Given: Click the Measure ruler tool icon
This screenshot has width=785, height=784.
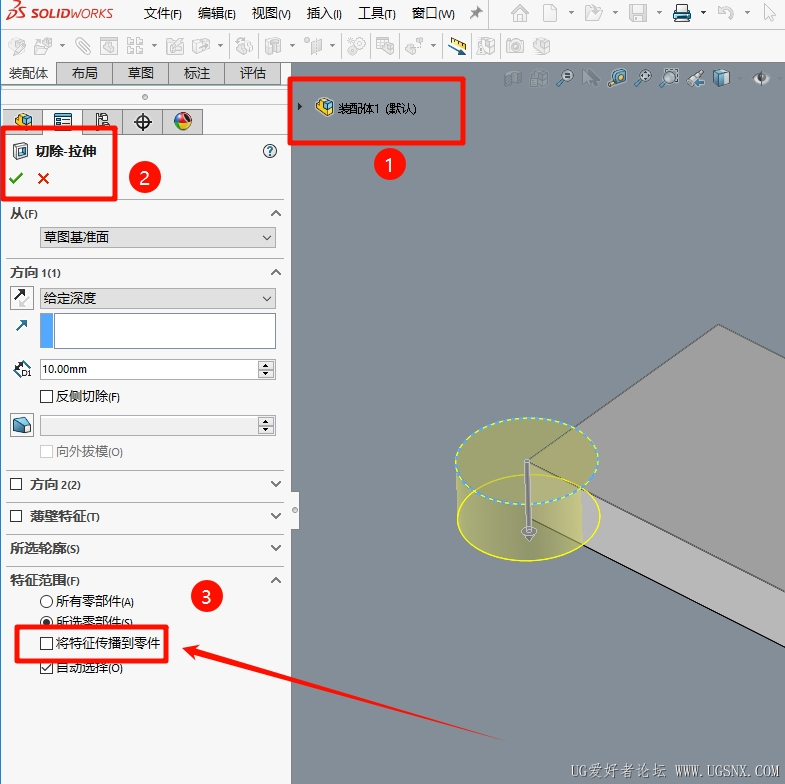Looking at the screenshot, I should click(x=457, y=47).
